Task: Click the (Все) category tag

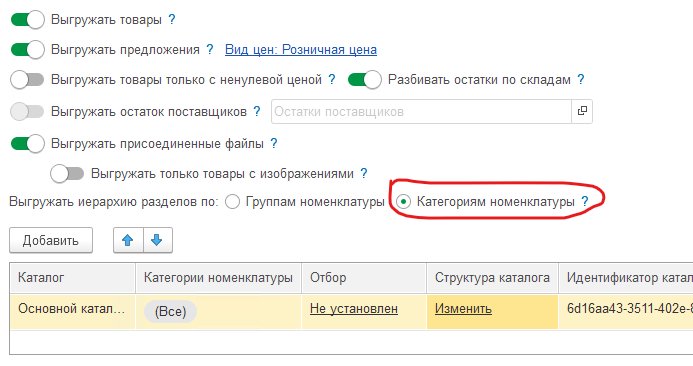Action: click(170, 312)
